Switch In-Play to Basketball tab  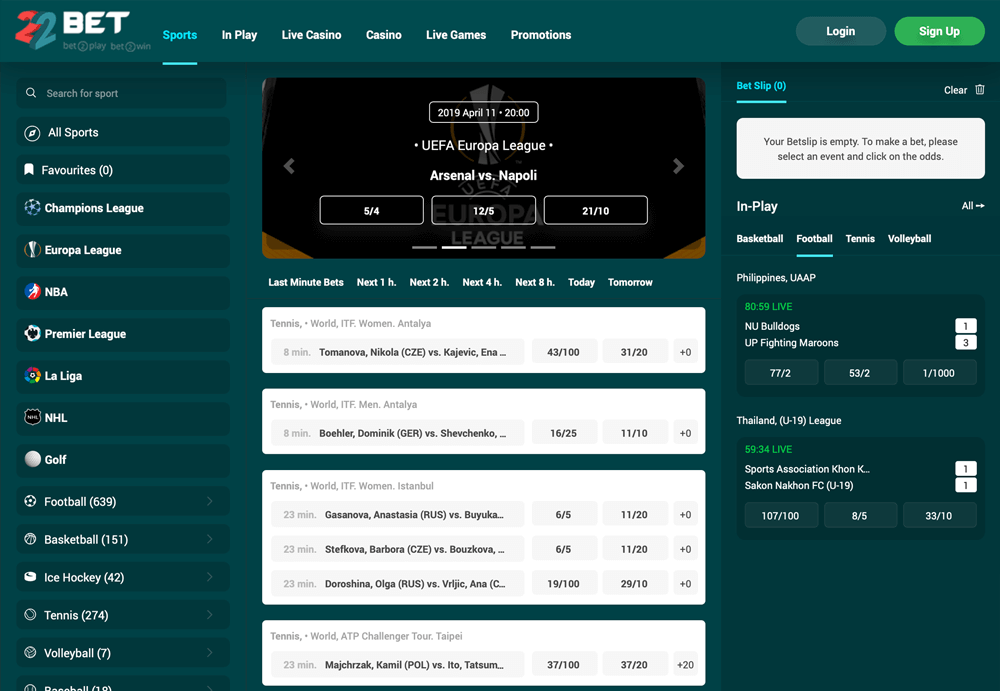[760, 239]
